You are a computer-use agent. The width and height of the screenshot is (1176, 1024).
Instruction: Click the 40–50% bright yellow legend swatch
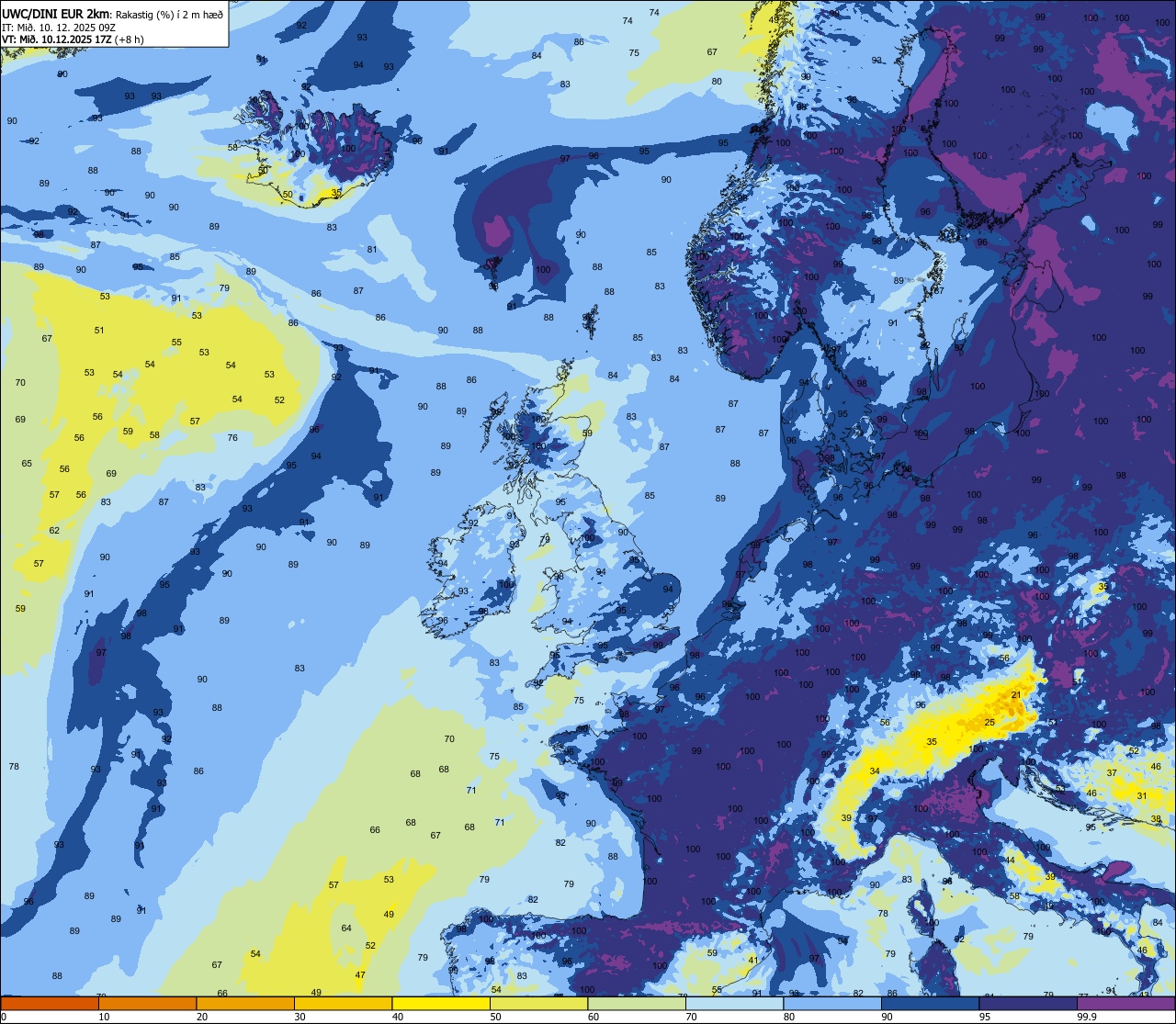pyautogui.click(x=441, y=1003)
